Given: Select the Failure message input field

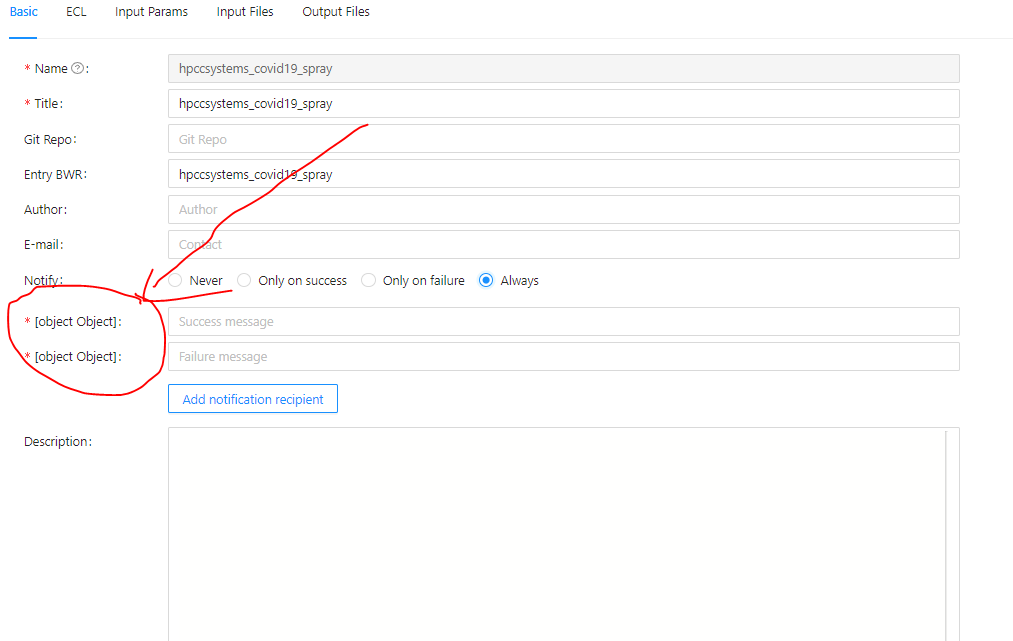Looking at the screenshot, I should (x=563, y=356).
